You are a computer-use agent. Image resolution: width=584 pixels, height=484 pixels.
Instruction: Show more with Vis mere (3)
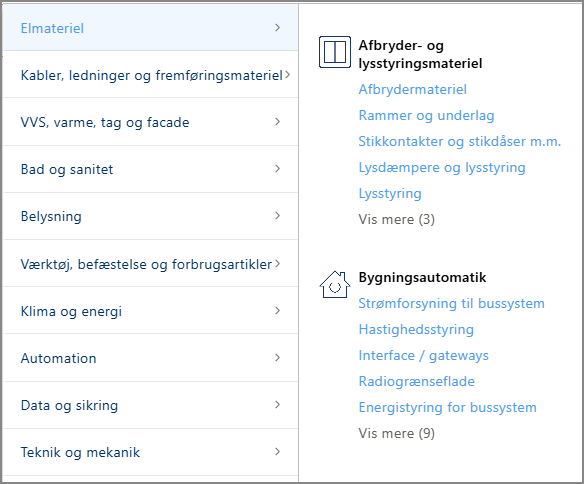pos(396,219)
